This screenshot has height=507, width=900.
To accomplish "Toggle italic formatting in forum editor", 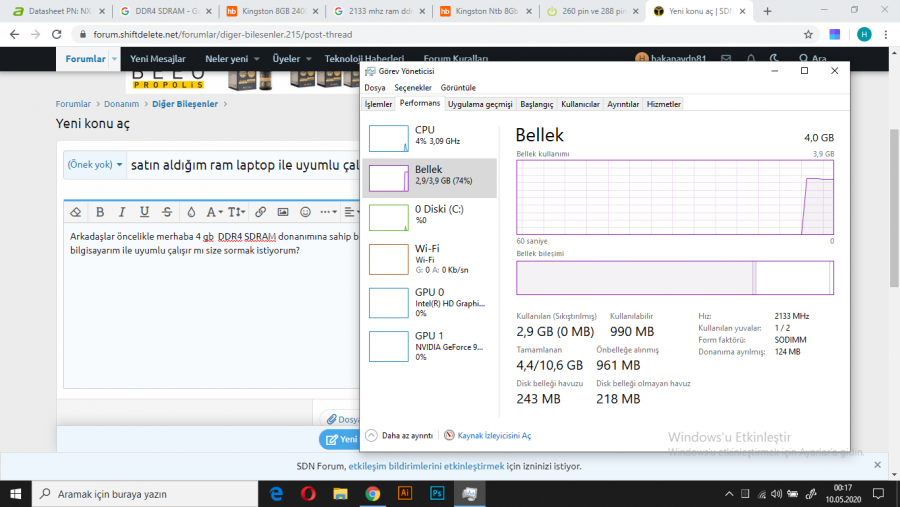I will click(122, 212).
